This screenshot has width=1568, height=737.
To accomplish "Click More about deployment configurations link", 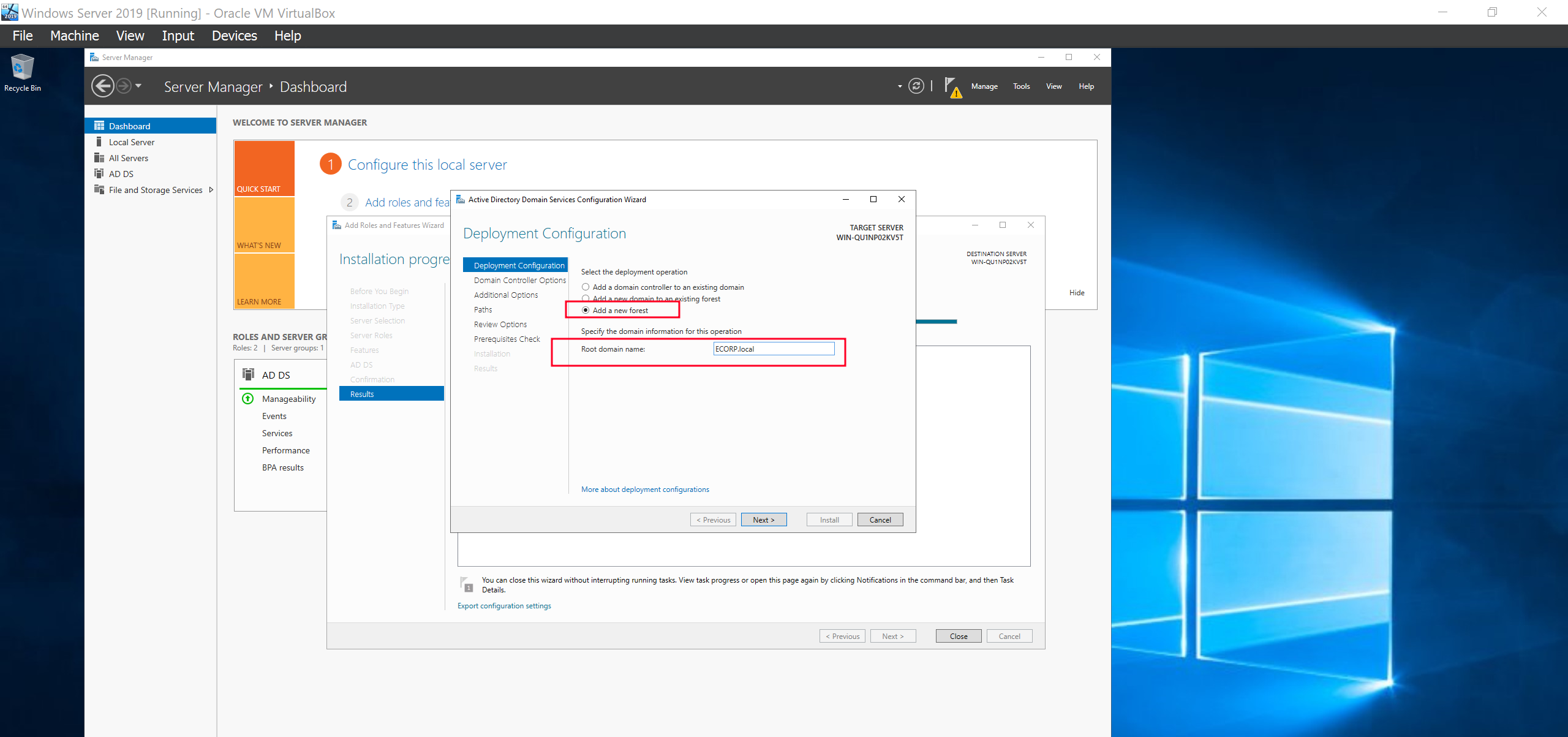I will (x=645, y=489).
